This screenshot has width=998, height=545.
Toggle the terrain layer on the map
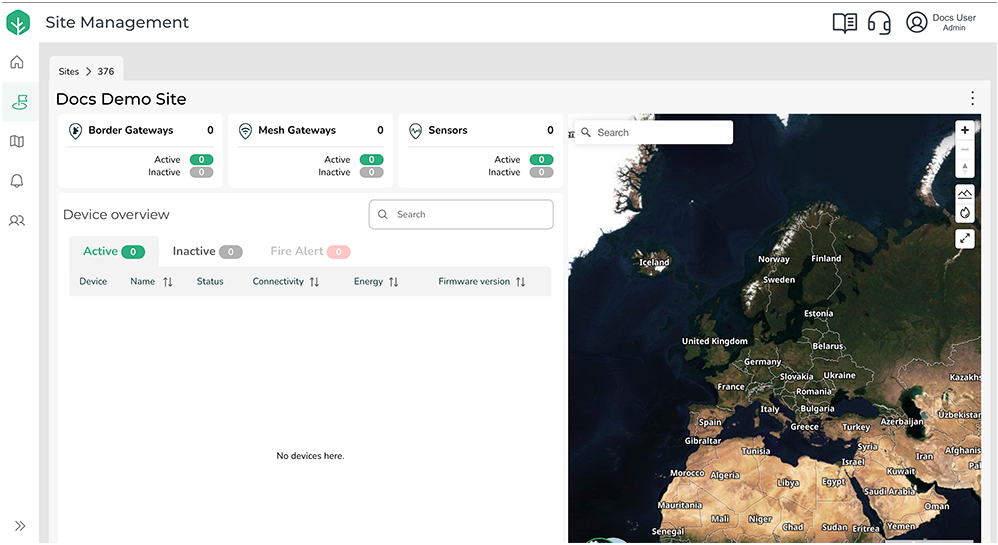point(964,193)
